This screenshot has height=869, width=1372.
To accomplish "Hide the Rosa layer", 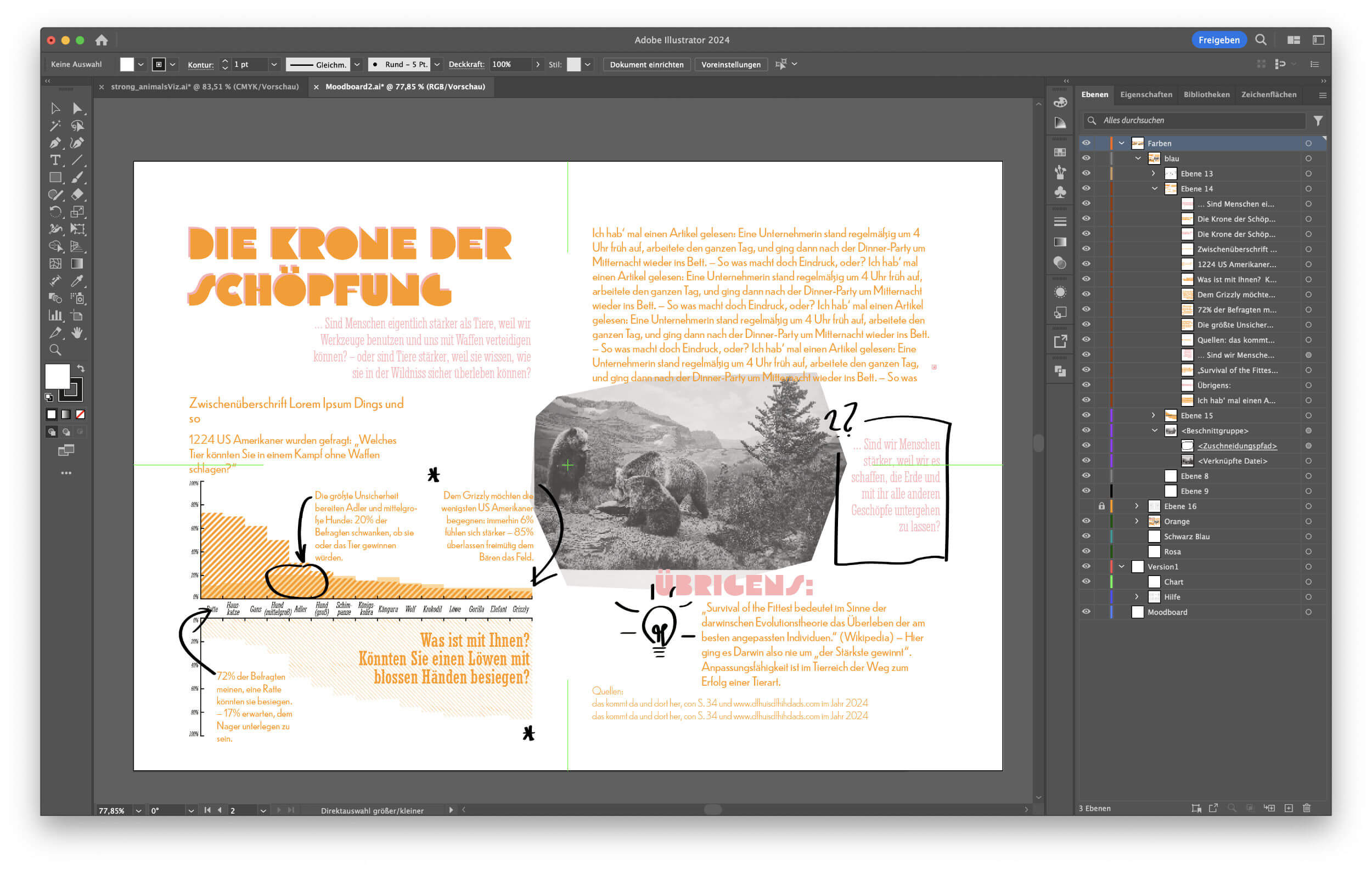I will tap(1087, 551).
